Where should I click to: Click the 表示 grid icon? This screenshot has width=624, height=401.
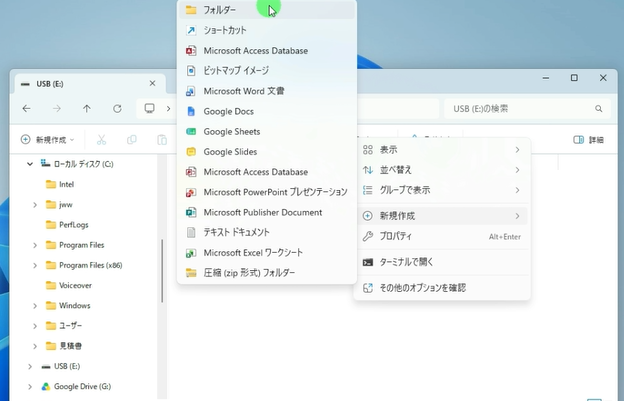[368, 150]
